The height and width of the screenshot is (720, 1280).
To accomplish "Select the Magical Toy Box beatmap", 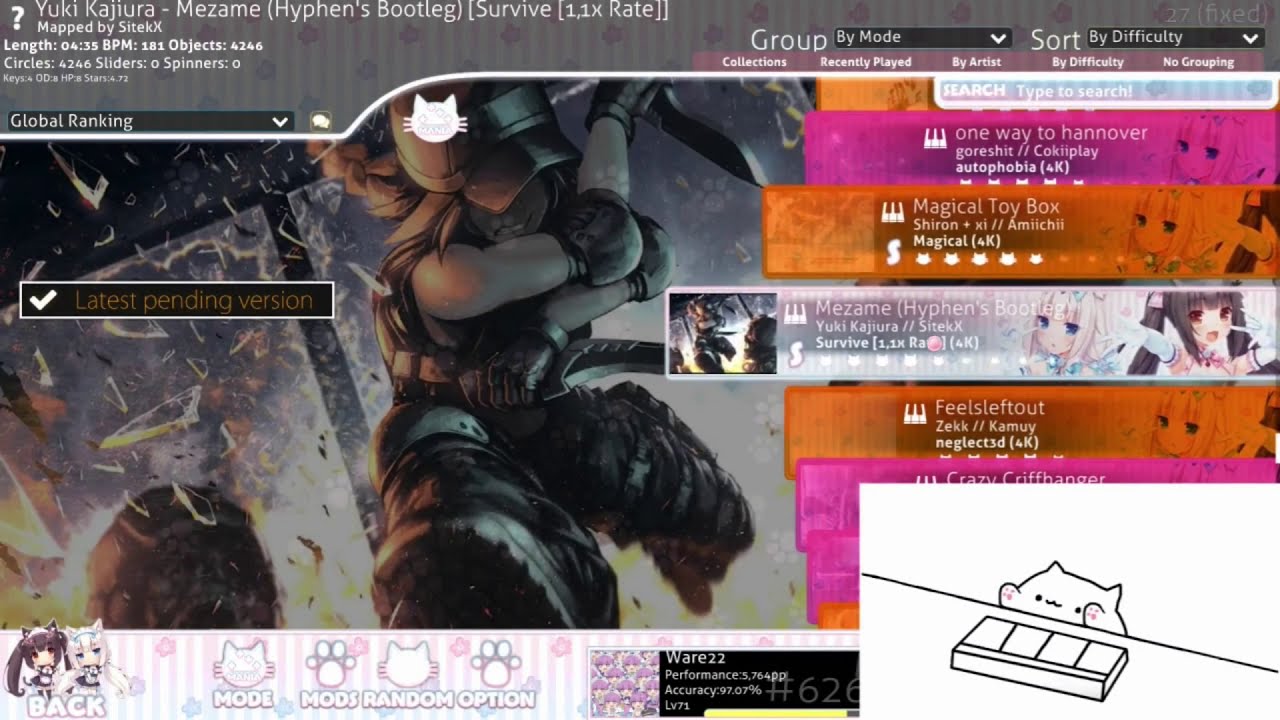I will tap(1020, 233).
